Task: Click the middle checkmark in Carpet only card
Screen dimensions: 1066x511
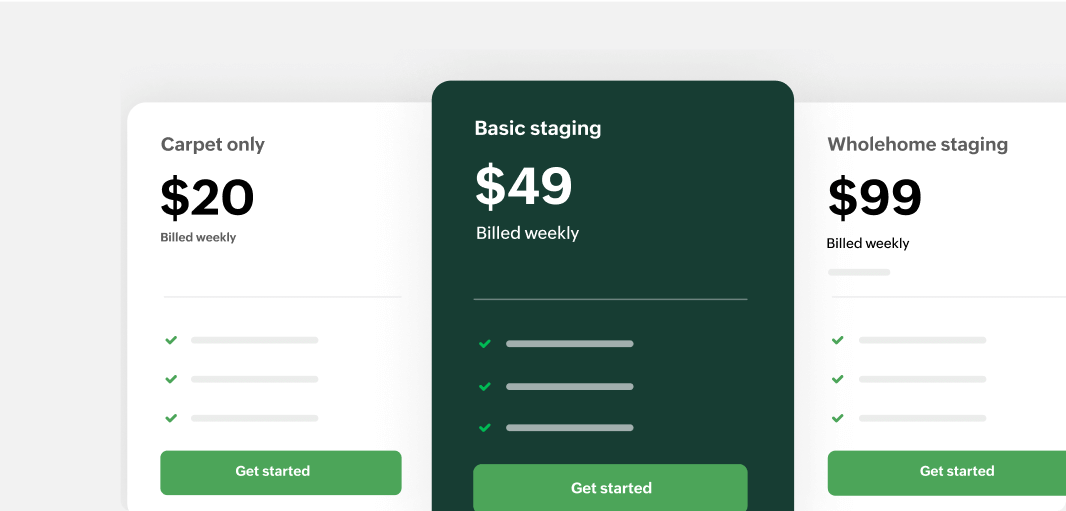Action: [171, 379]
